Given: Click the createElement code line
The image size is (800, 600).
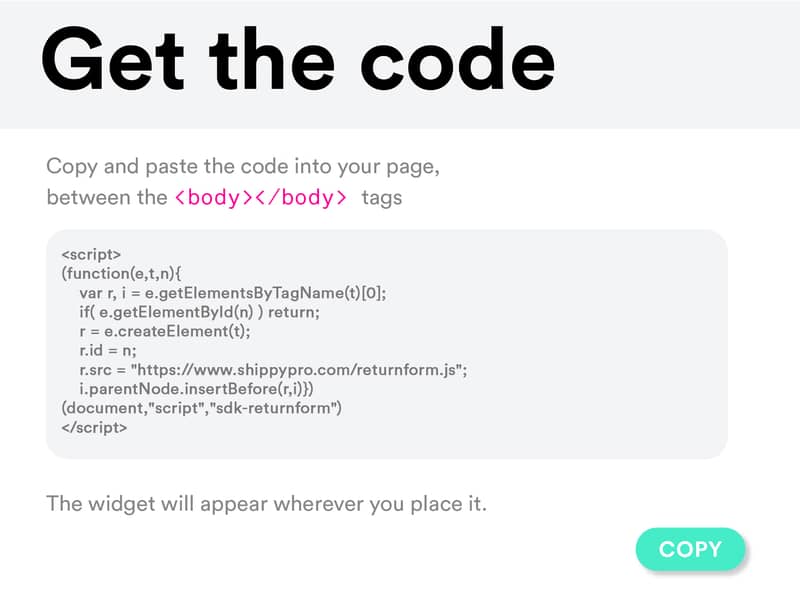Looking at the screenshot, I should pyautogui.click(x=165, y=331).
